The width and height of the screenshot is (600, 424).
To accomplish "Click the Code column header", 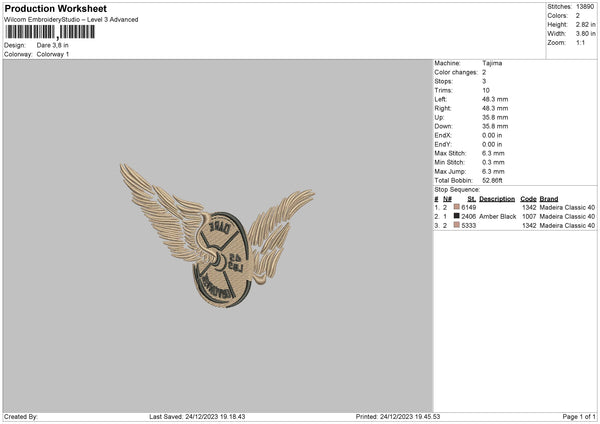I will click(528, 199).
